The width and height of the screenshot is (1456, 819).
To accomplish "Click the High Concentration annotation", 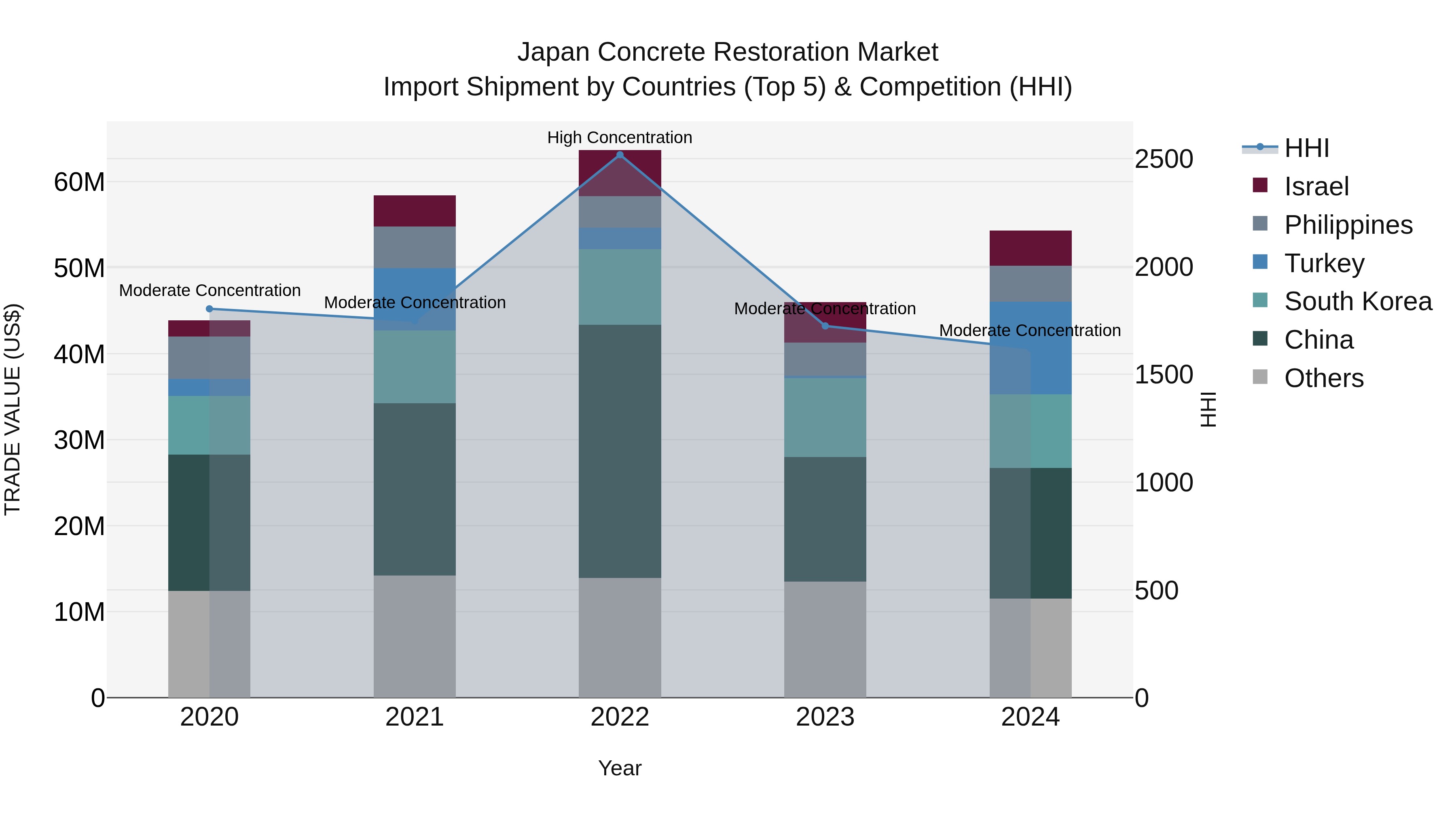I will 620,138.
